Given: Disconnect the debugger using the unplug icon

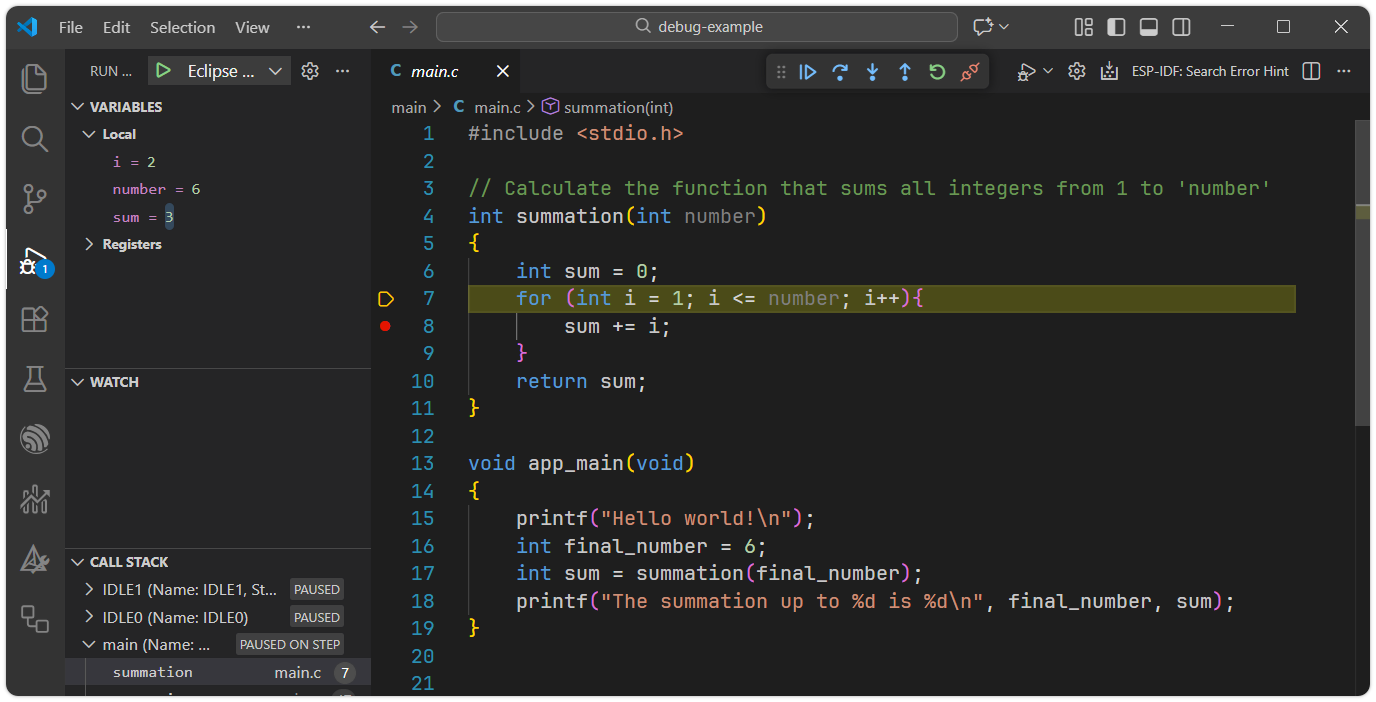Looking at the screenshot, I should pos(968,71).
